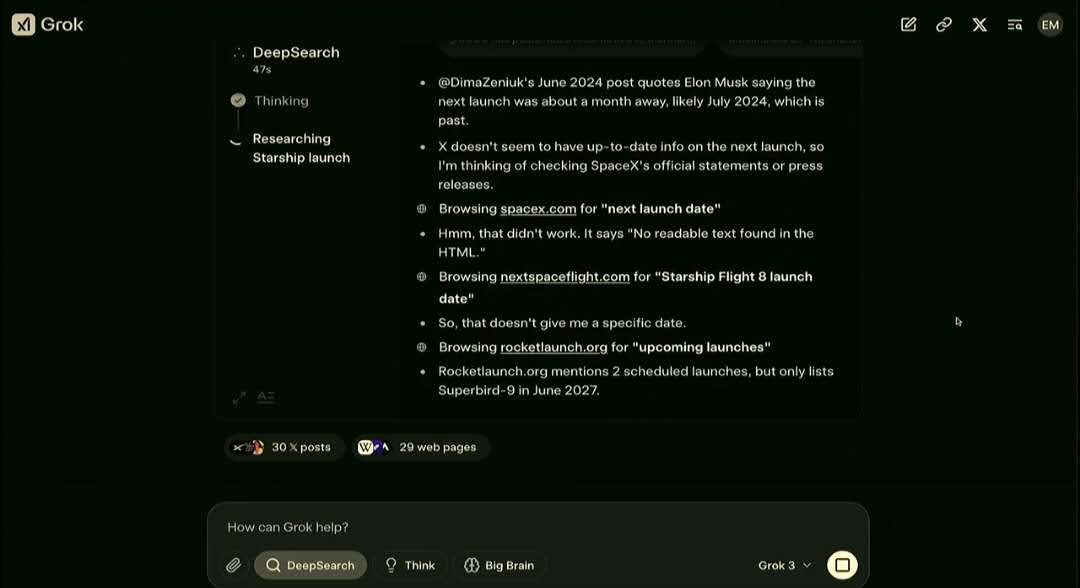Open the rocketlaunch.org link
This screenshot has width=1080, height=588.
point(554,347)
